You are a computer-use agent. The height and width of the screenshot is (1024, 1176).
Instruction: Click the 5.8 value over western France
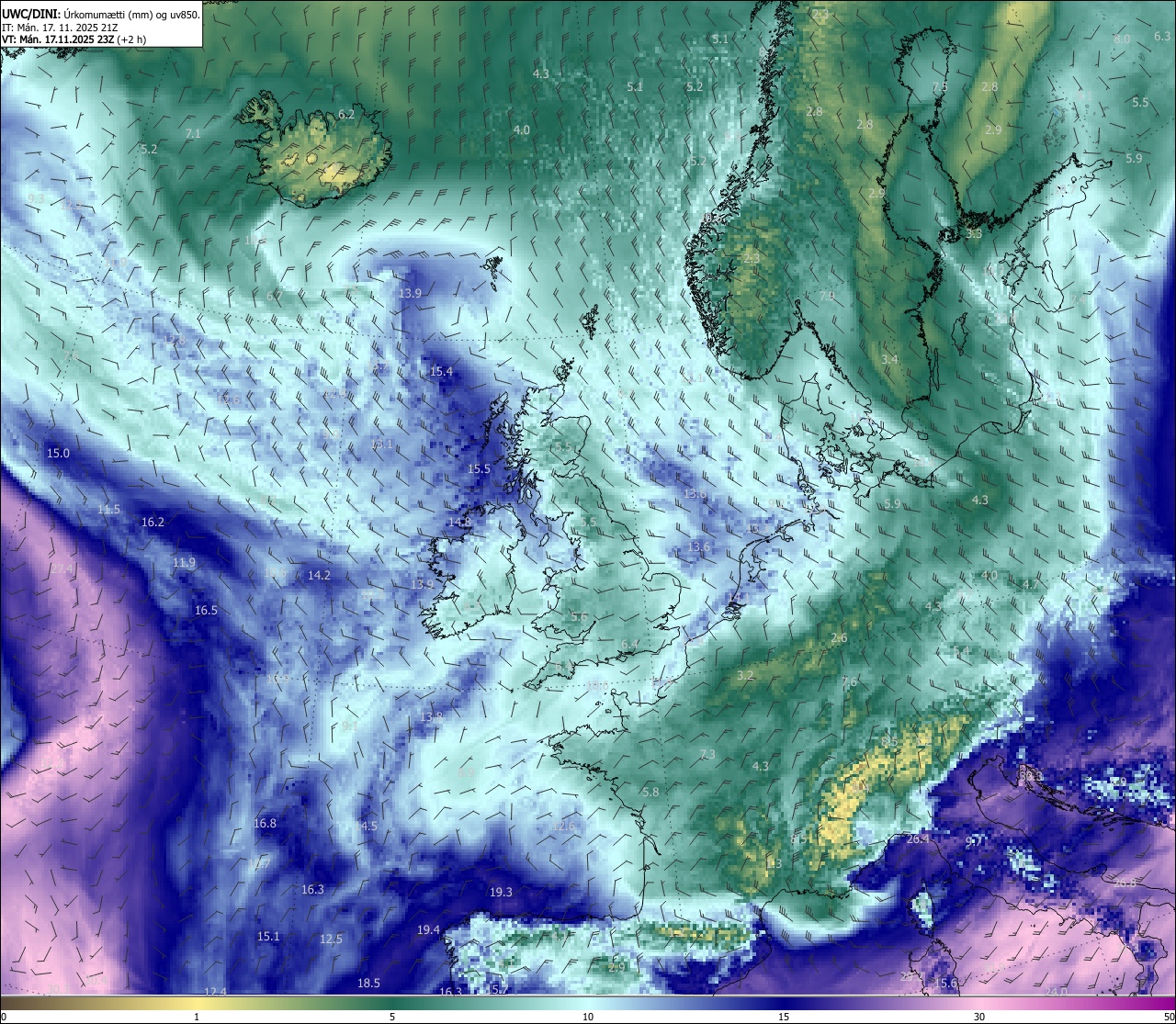(650, 792)
